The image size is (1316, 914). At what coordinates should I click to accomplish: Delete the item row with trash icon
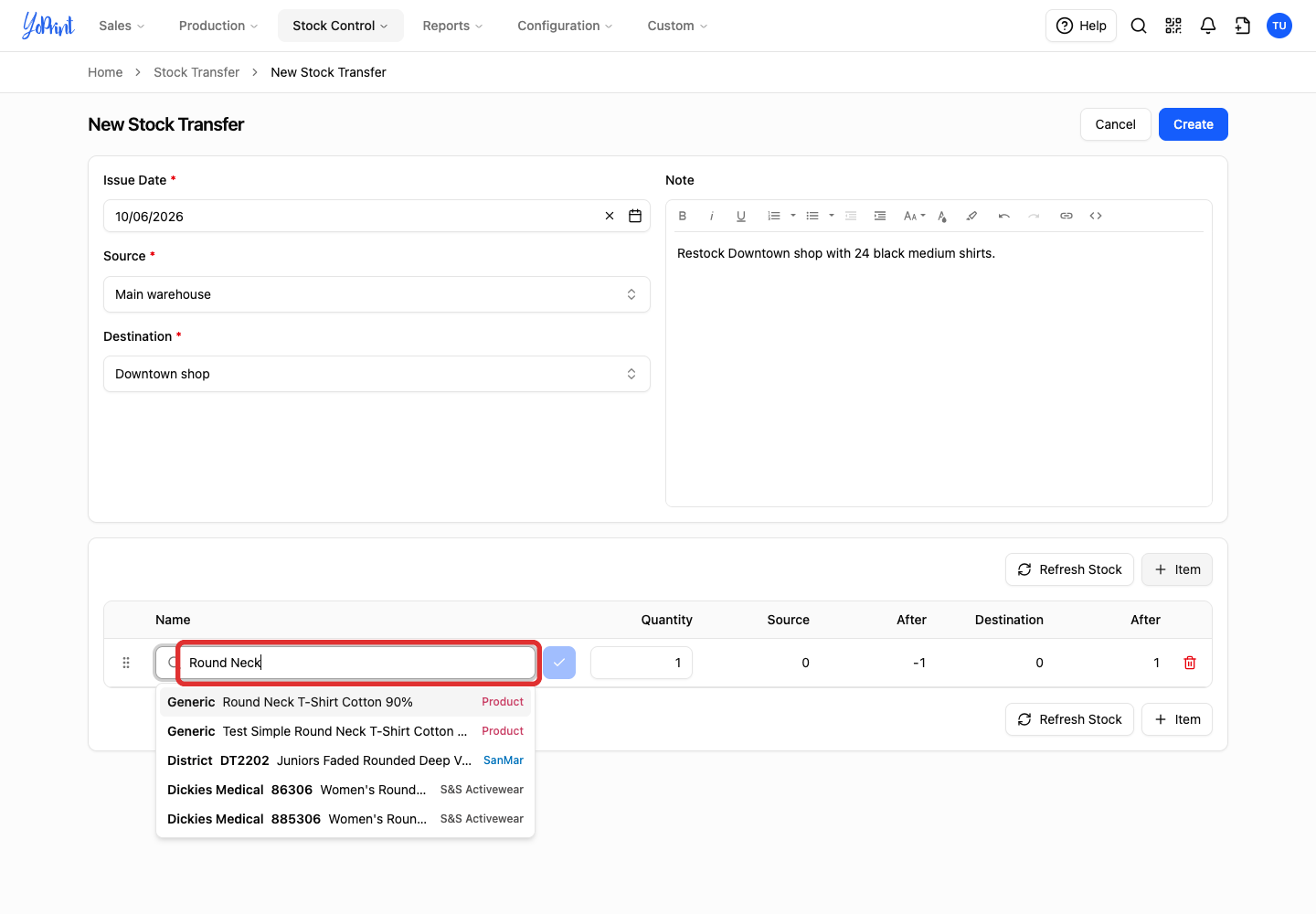pos(1190,663)
